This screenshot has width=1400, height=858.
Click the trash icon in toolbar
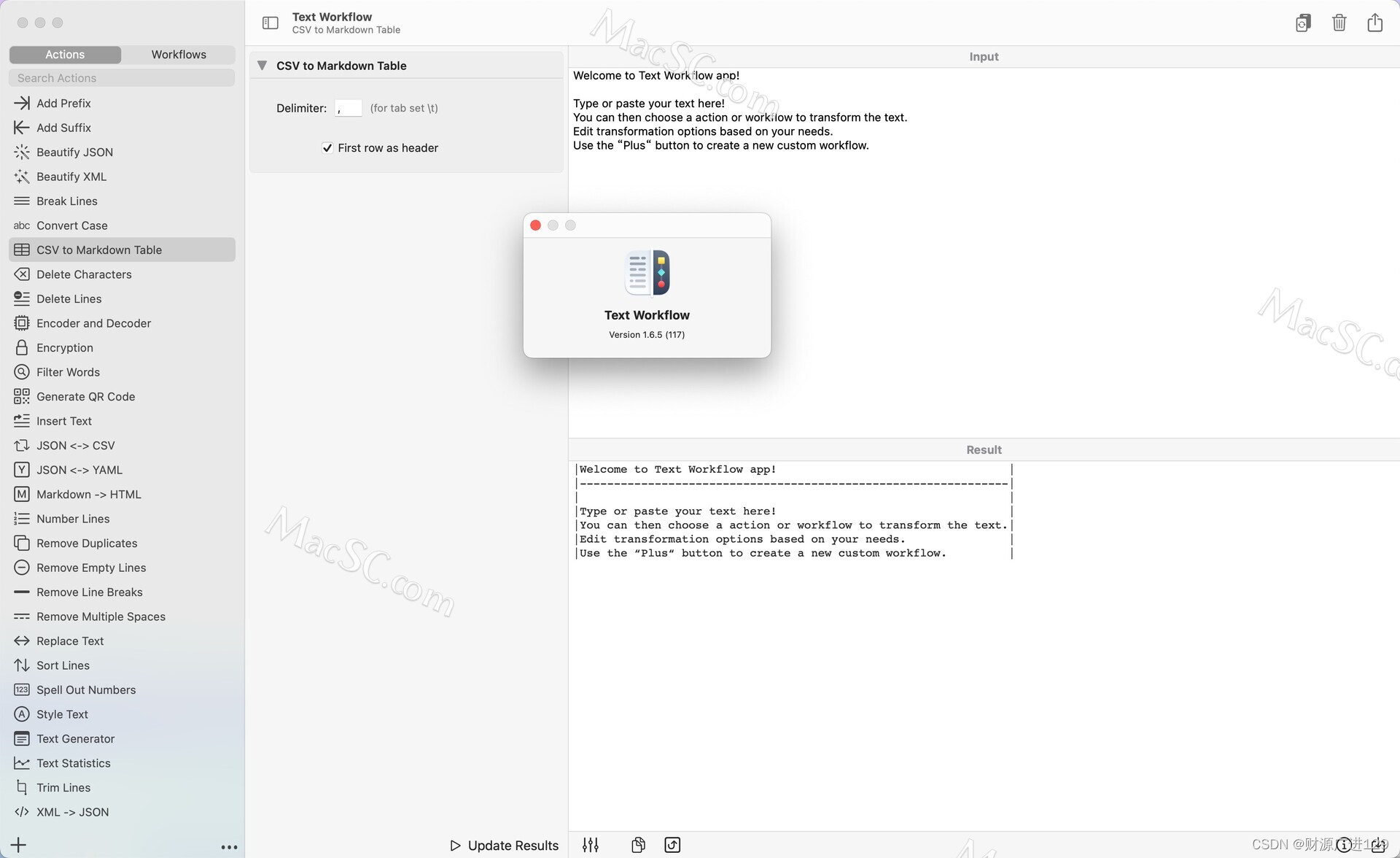[1339, 23]
